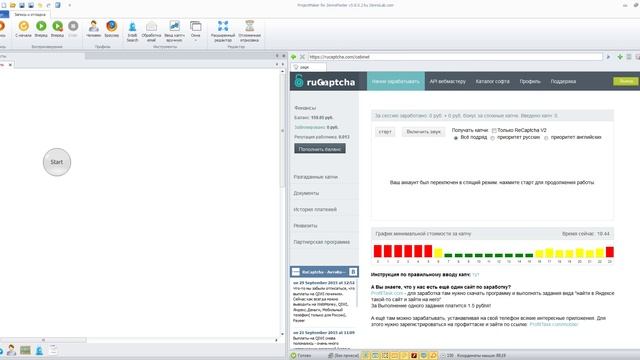Click the 'старт' button
640x360 pixels.
click(384, 132)
